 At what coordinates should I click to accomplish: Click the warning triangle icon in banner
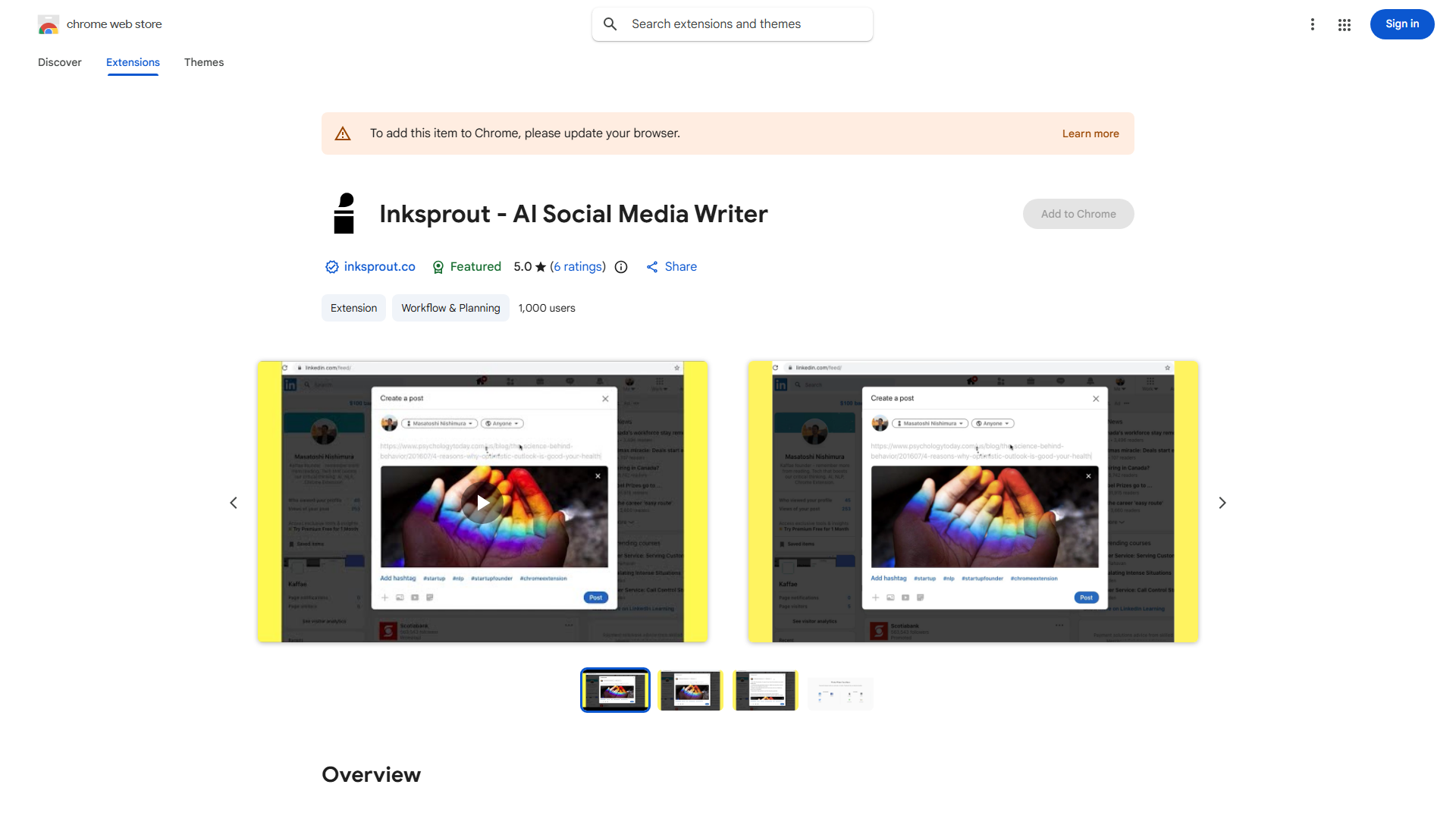pyautogui.click(x=343, y=133)
